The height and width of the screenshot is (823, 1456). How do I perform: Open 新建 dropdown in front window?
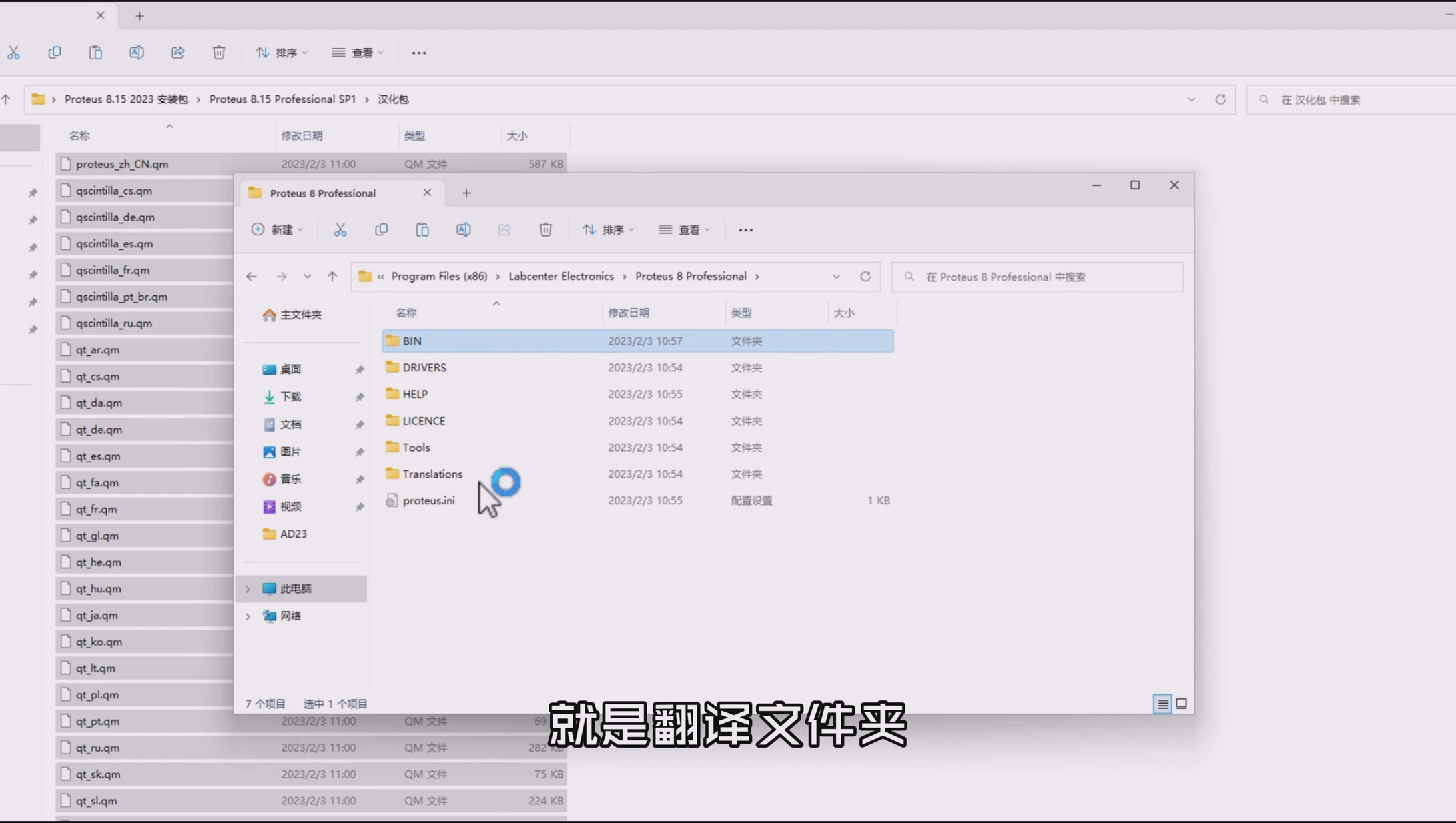click(x=277, y=229)
